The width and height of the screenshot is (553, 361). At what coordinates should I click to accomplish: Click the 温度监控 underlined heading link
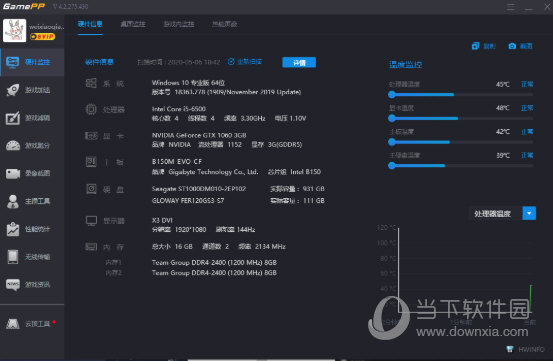[405, 65]
